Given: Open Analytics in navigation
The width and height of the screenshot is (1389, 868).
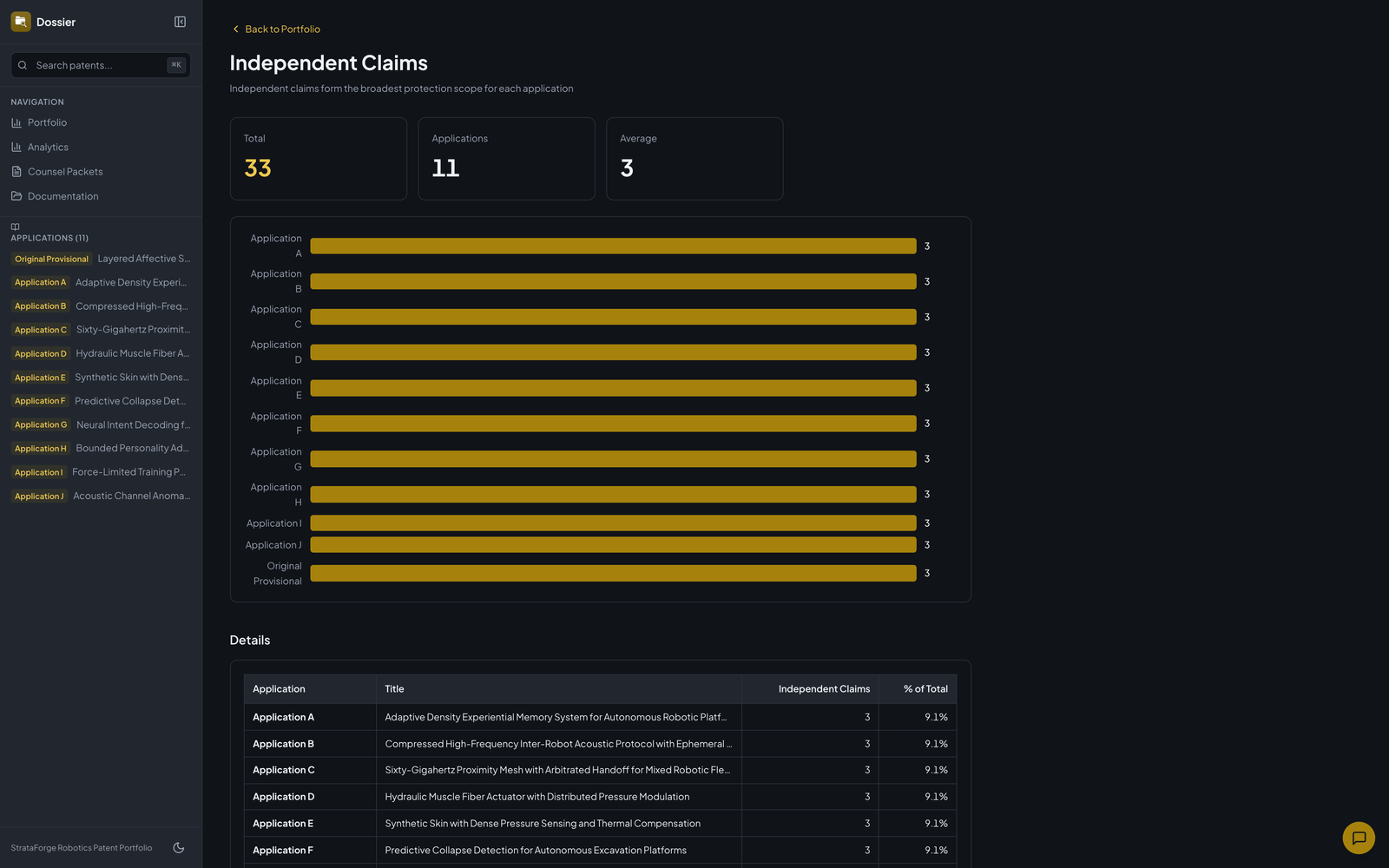Looking at the screenshot, I should (101, 147).
